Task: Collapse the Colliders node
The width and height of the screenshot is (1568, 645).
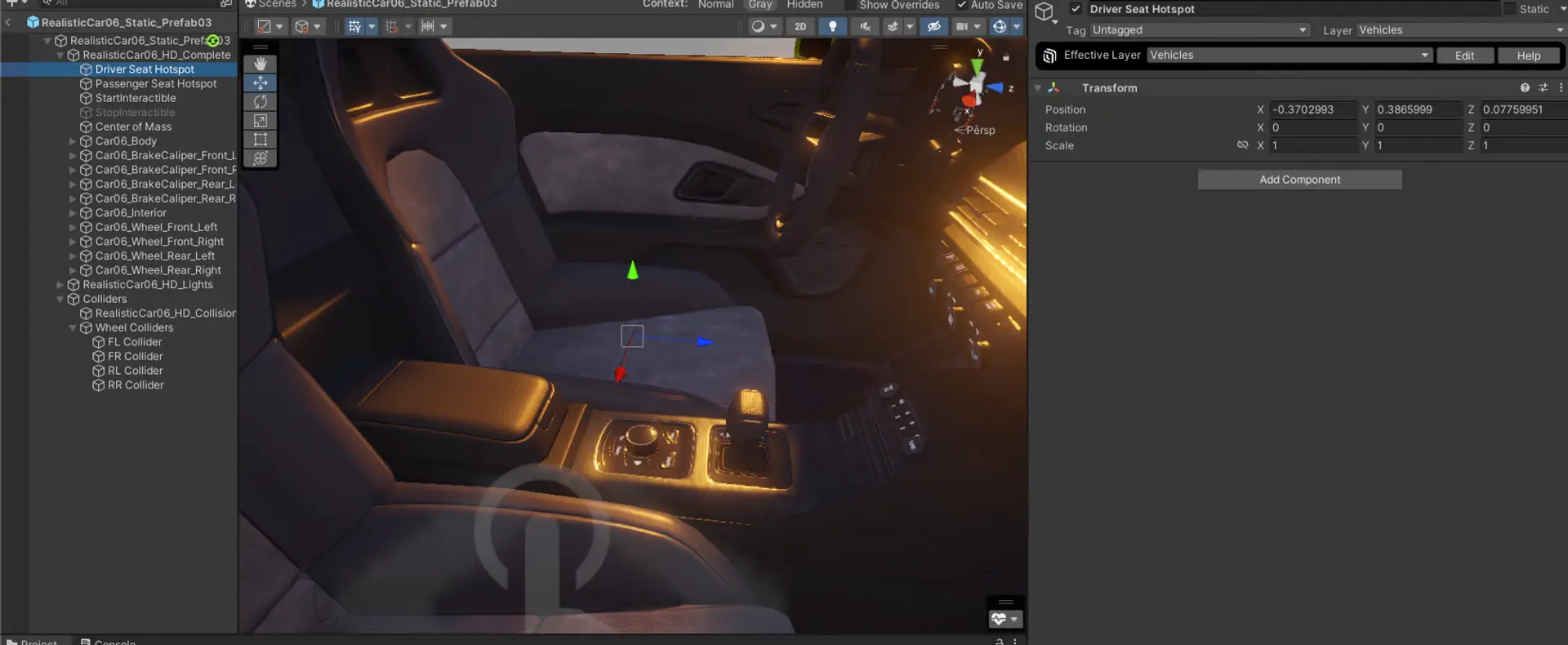Action: click(60, 299)
